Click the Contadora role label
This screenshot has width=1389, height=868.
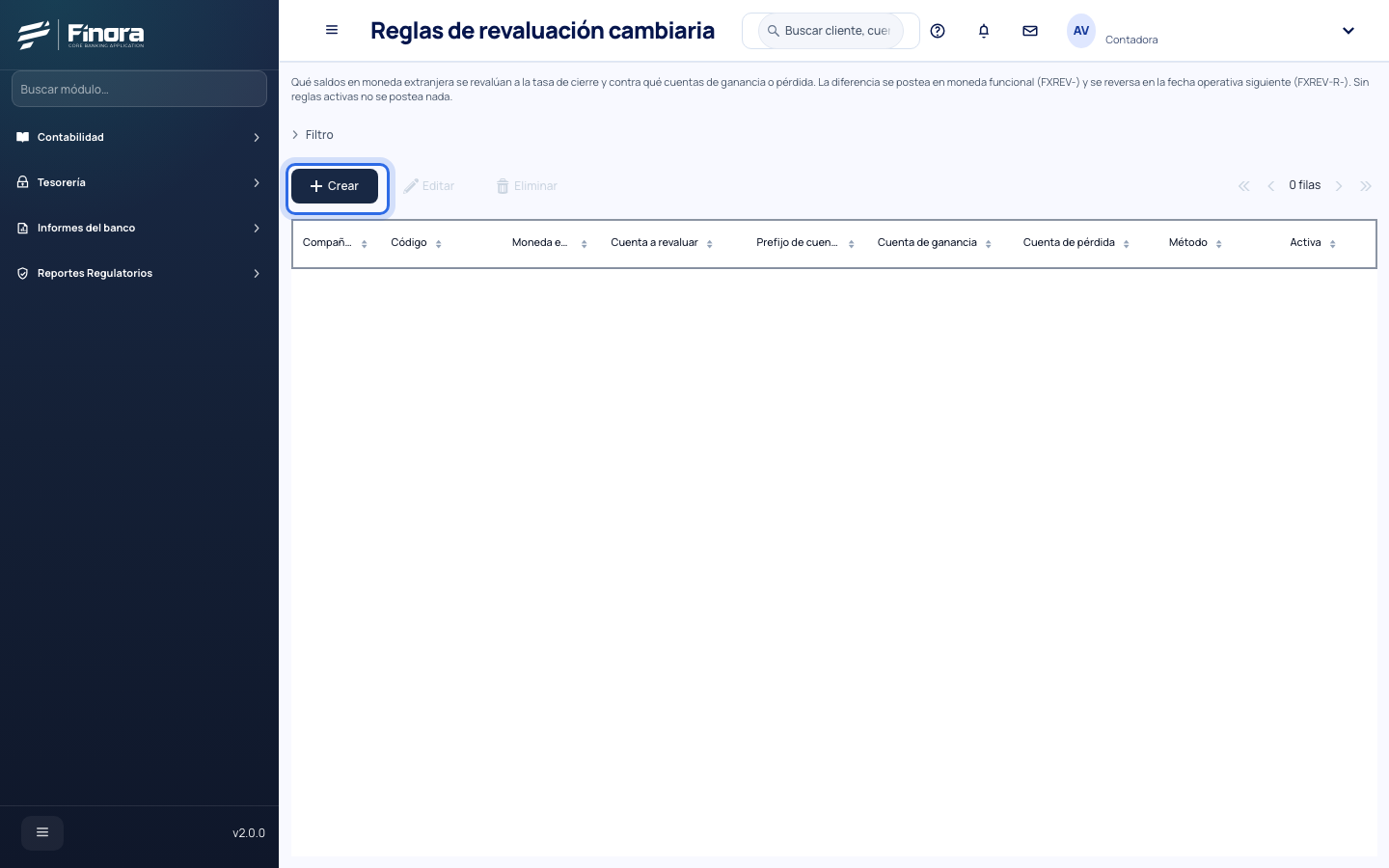(x=1131, y=40)
